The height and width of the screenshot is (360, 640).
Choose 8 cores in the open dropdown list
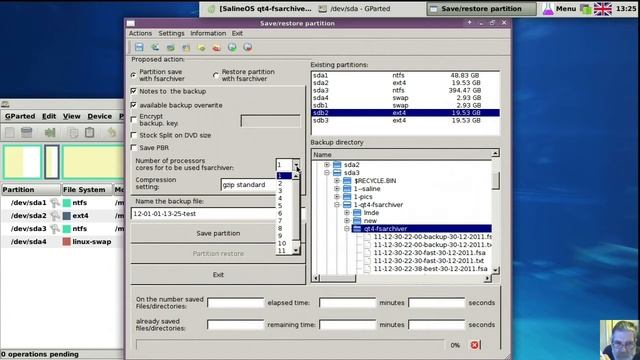pyautogui.click(x=284, y=229)
